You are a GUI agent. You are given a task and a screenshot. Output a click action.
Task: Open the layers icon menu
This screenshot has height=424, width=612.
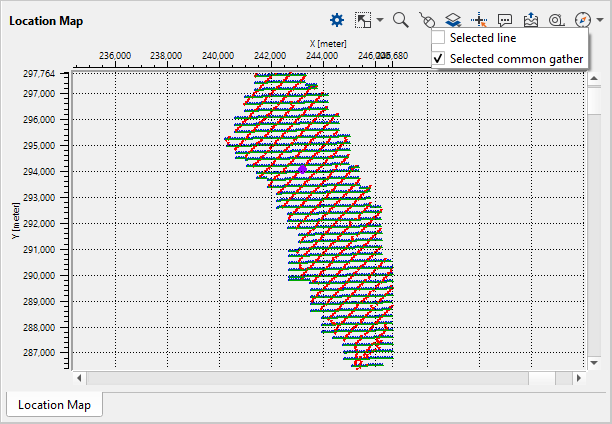tap(452, 19)
